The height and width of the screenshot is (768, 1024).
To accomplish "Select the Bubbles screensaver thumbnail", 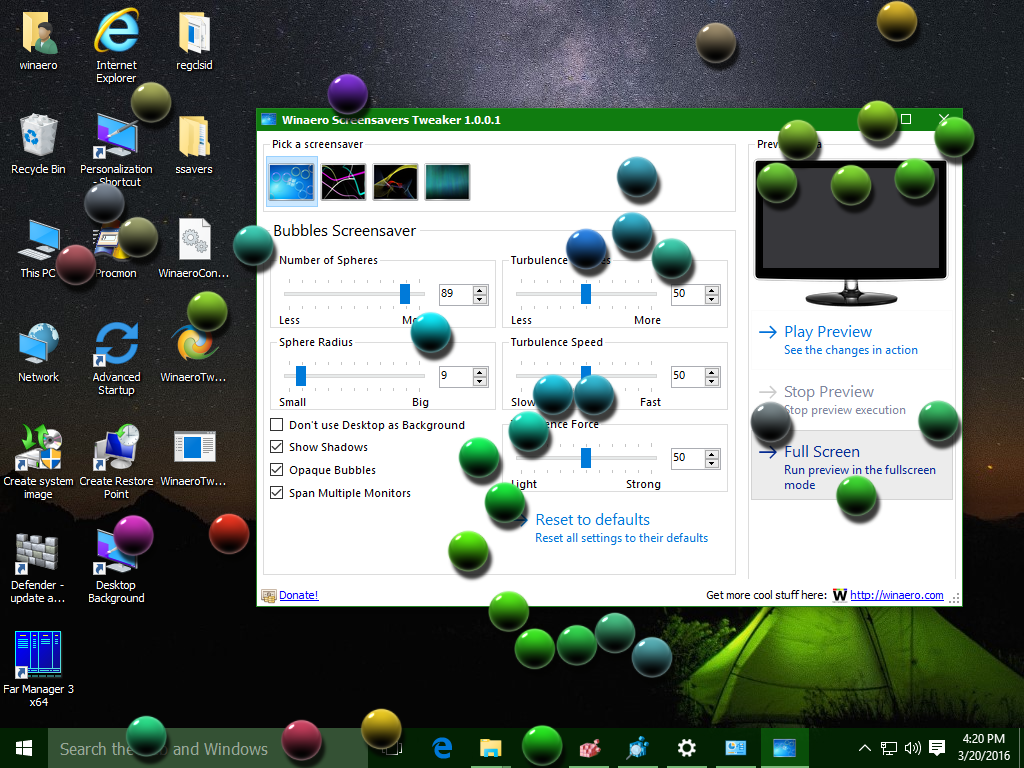I will coord(291,182).
